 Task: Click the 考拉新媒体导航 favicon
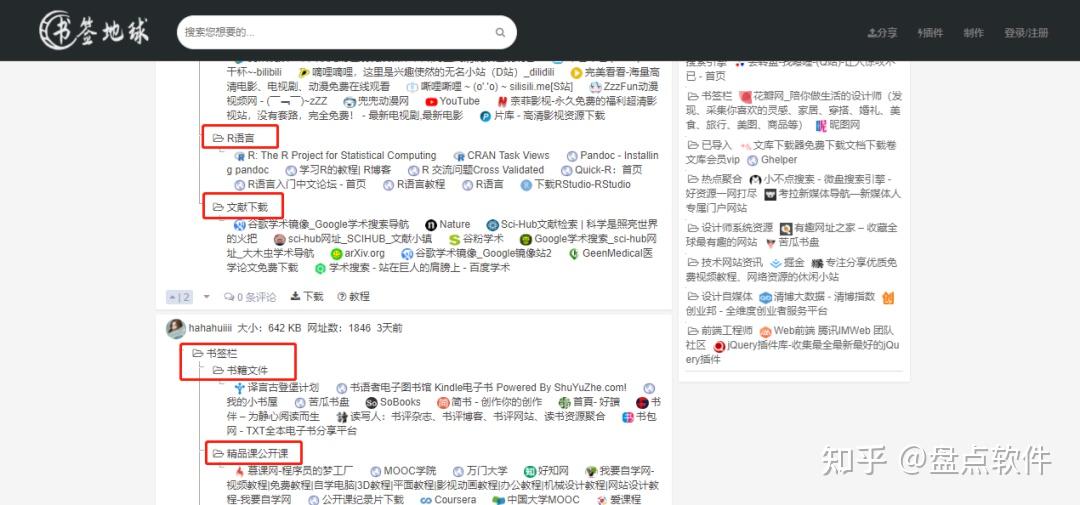769,194
